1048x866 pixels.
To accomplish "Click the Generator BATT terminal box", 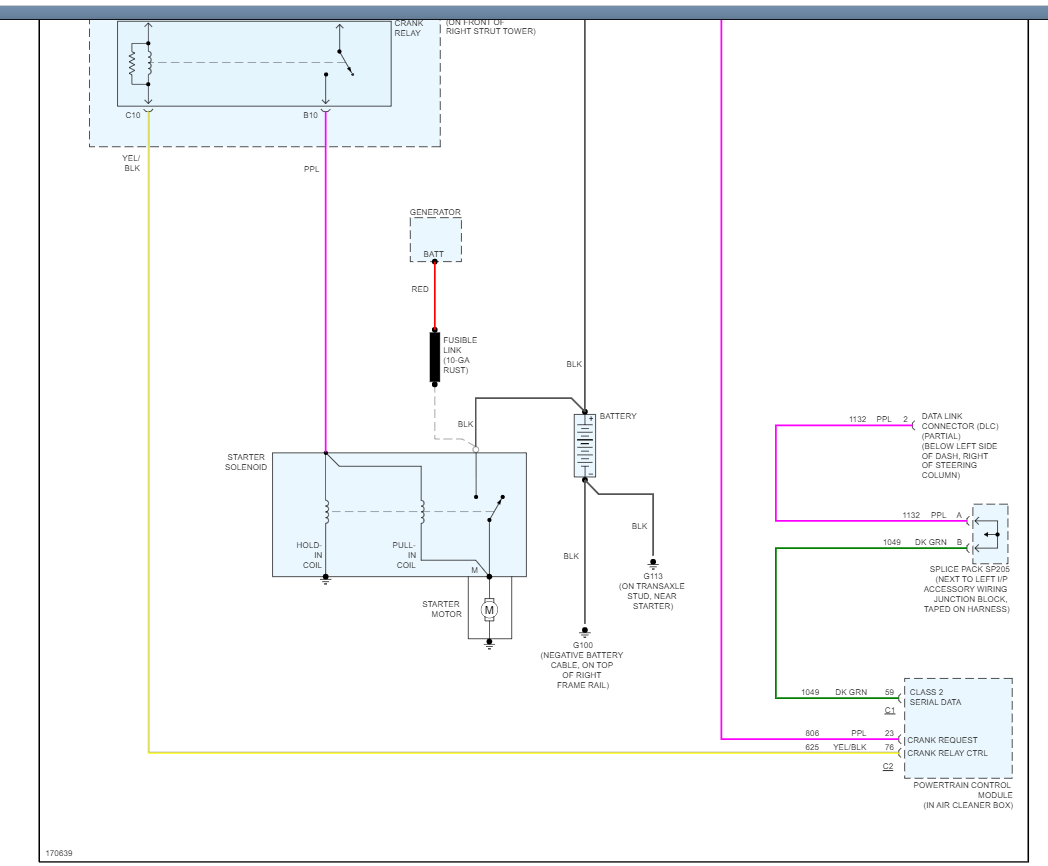I will (x=435, y=241).
